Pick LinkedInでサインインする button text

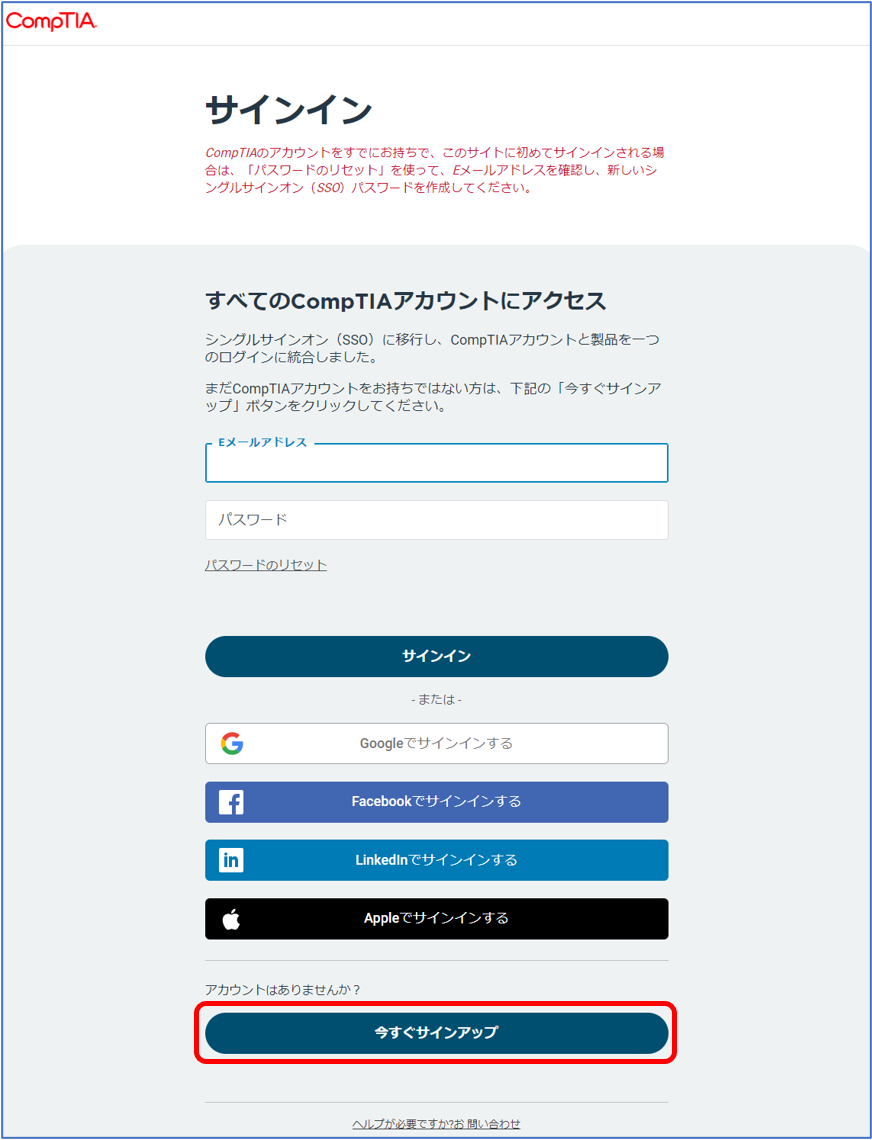tap(436, 860)
